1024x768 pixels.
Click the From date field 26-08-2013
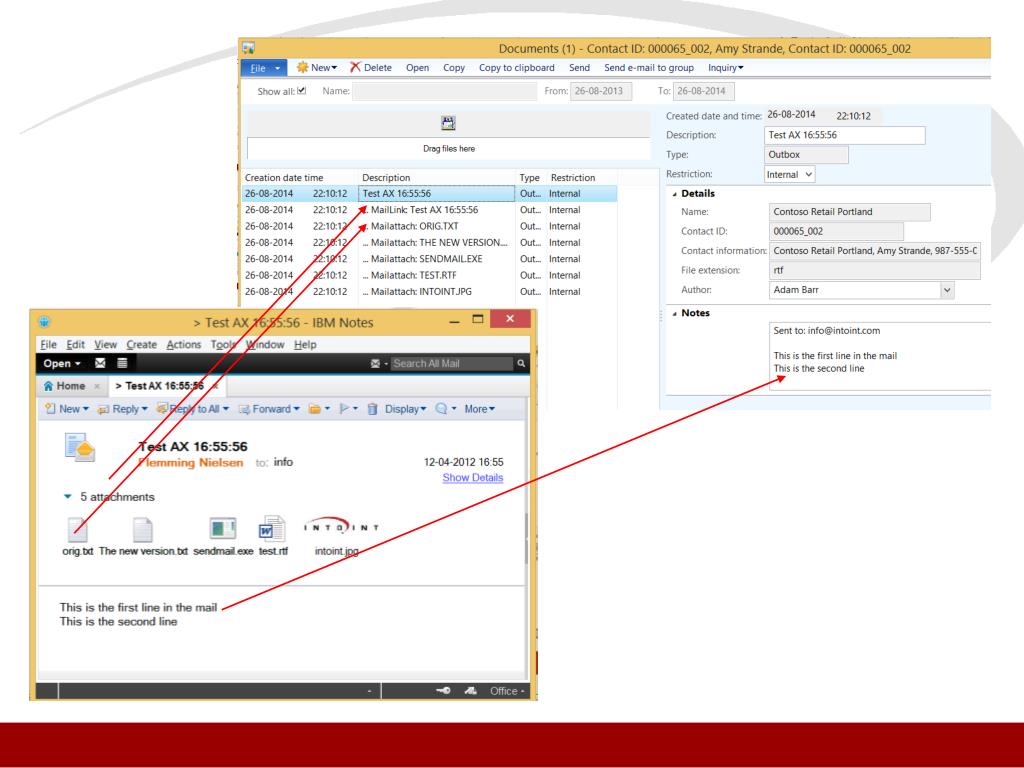click(x=601, y=91)
